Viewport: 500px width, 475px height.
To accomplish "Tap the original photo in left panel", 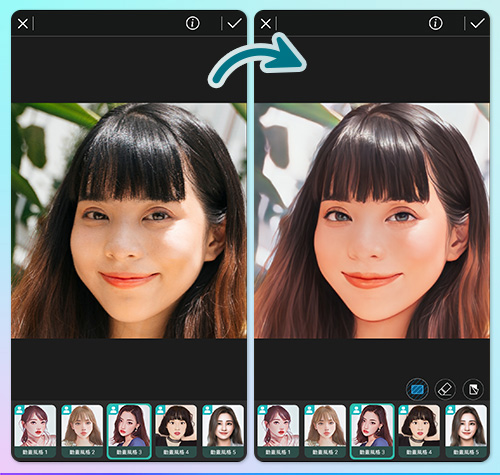I will click(129, 221).
